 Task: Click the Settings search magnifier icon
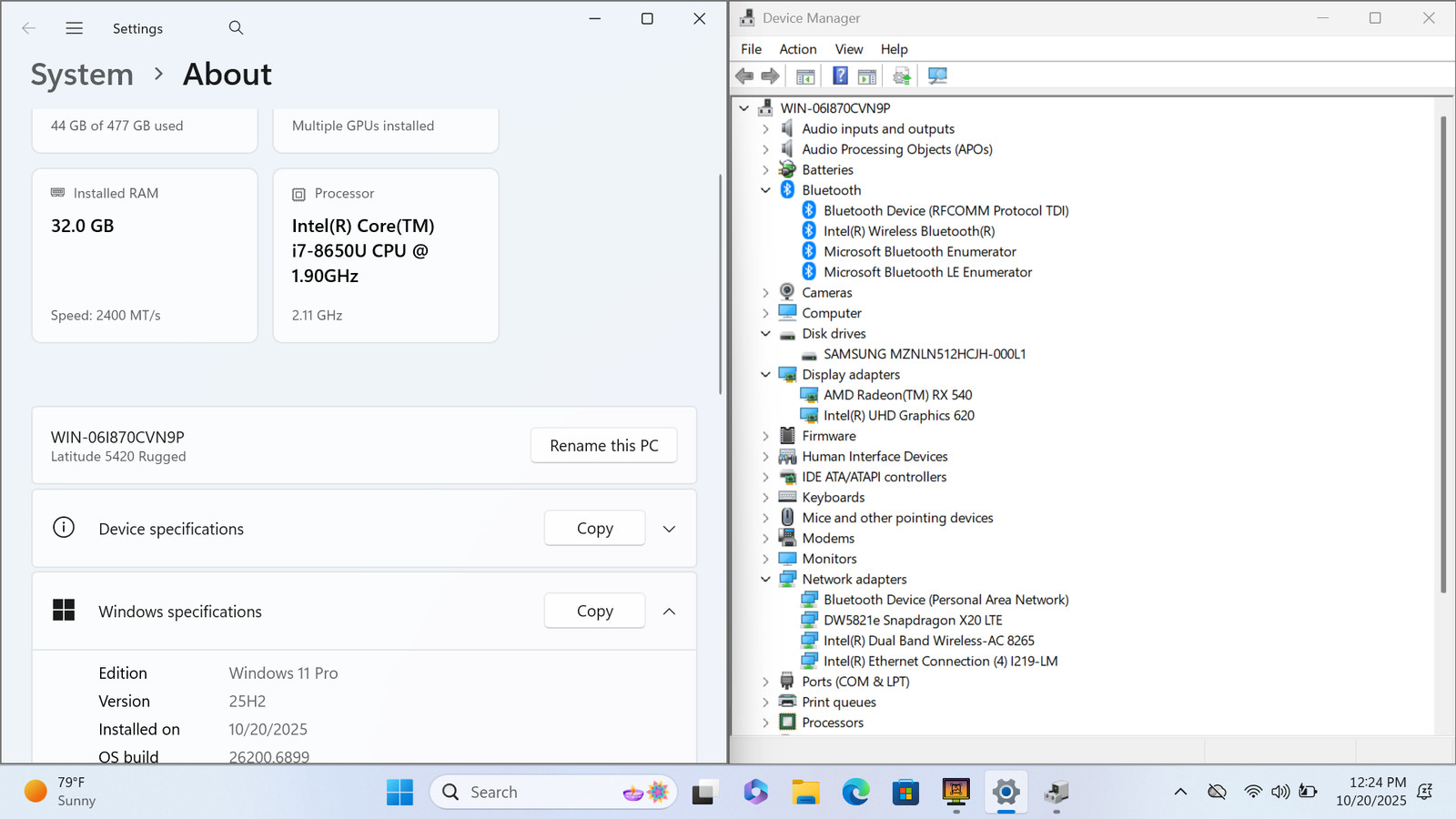[x=236, y=28]
